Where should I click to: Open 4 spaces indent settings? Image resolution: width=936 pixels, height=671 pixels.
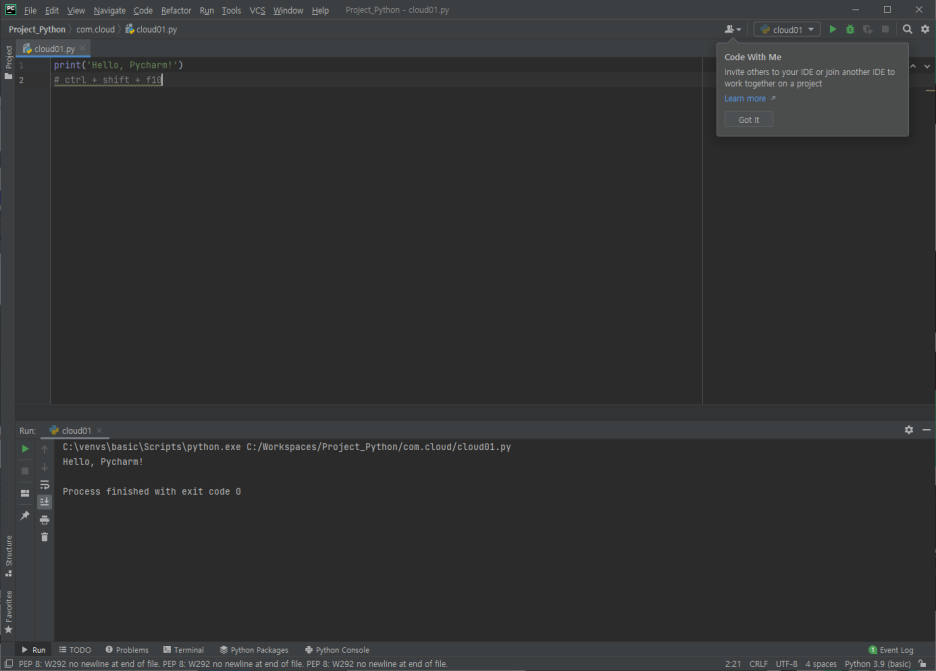(x=821, y=664)
